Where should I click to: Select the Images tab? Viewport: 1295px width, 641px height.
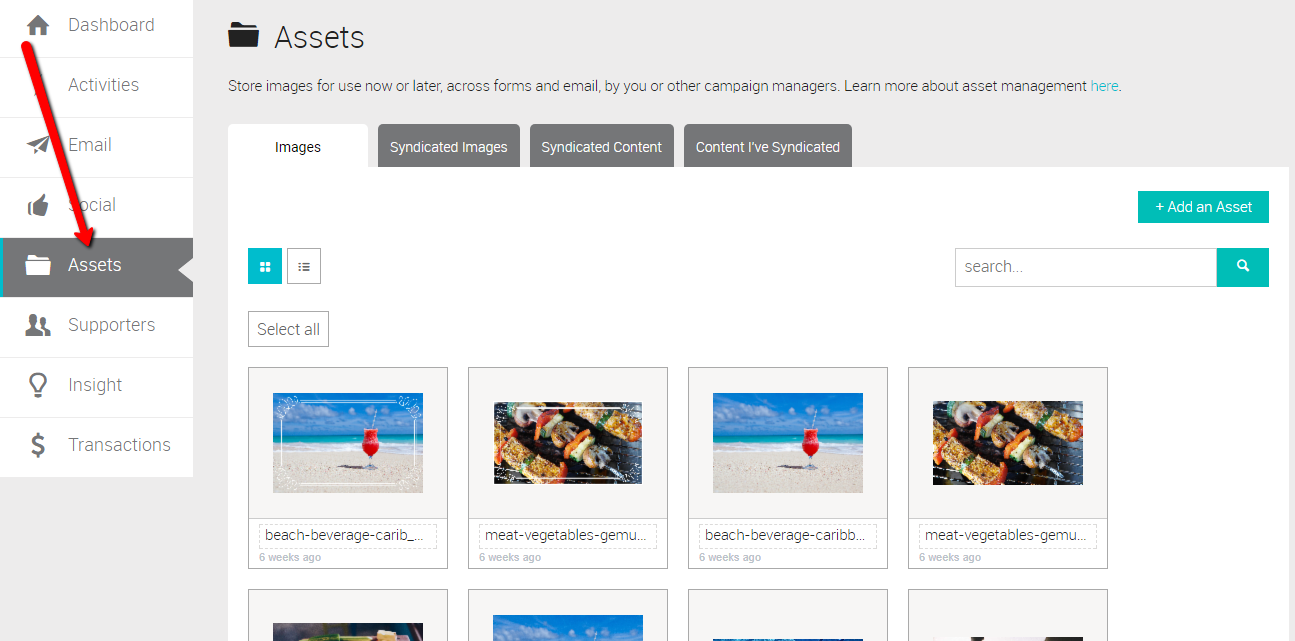coord(298,147)
